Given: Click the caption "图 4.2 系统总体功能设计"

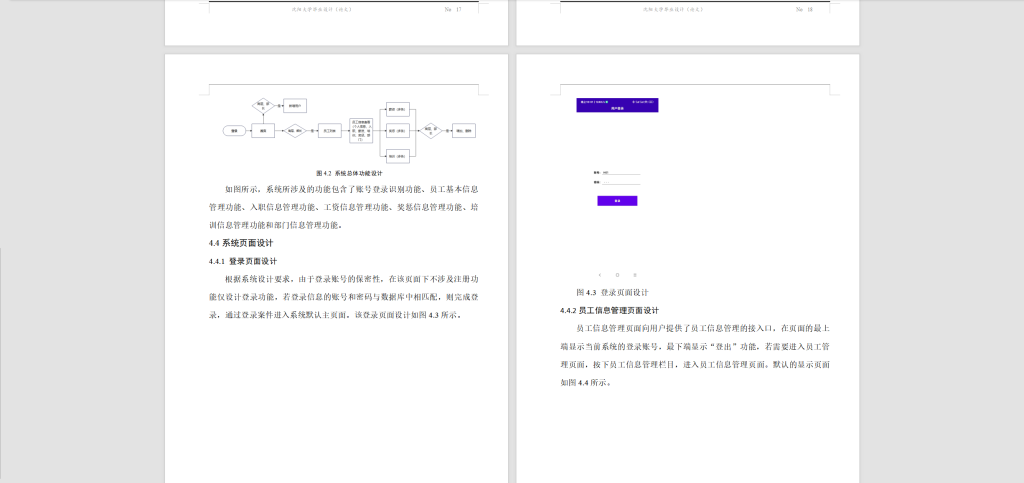Looking at the screenshot, I should click(x=349, y=174).
